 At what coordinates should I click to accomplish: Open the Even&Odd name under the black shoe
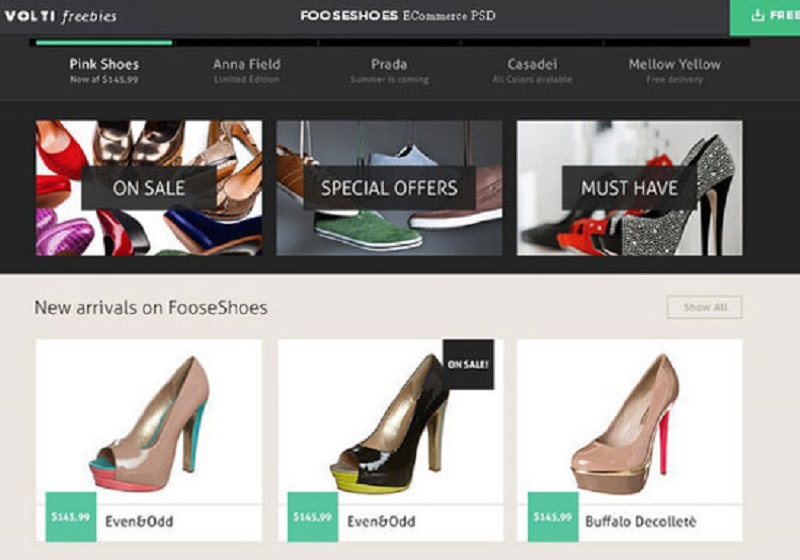coord(381,522)
